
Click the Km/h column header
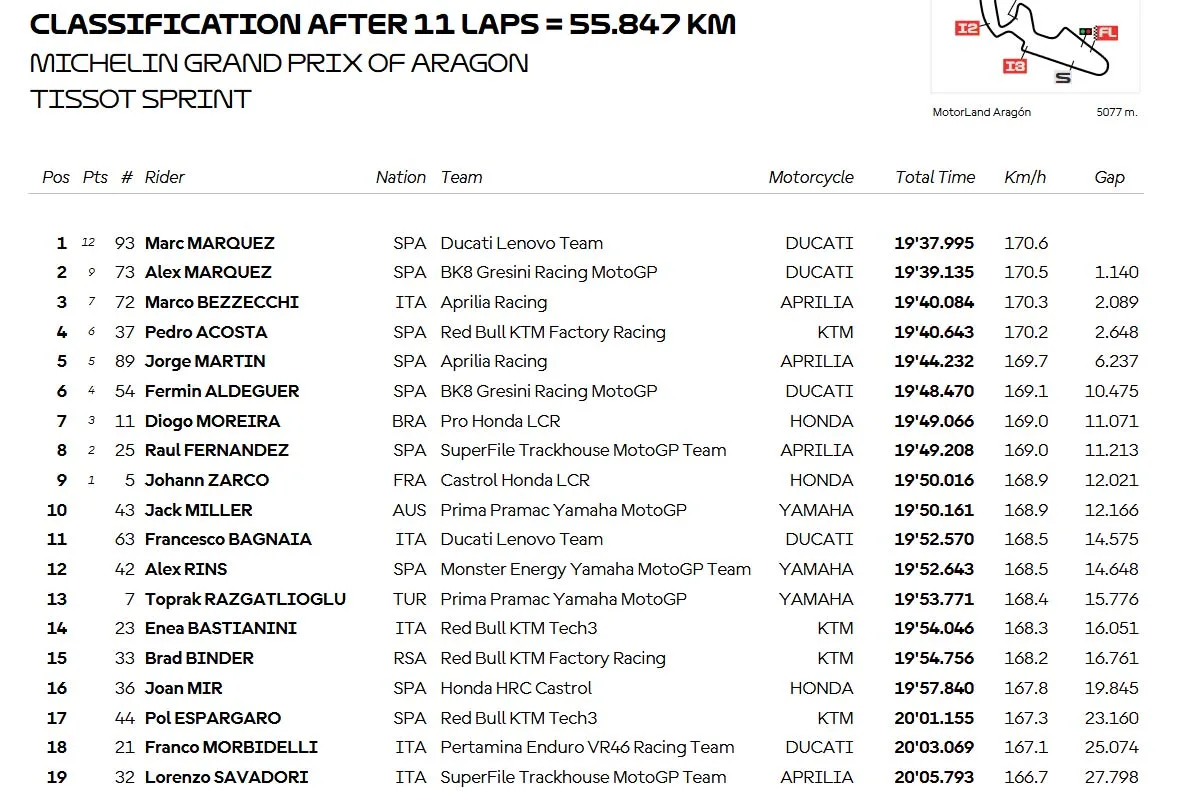[x=1025, y=177]
